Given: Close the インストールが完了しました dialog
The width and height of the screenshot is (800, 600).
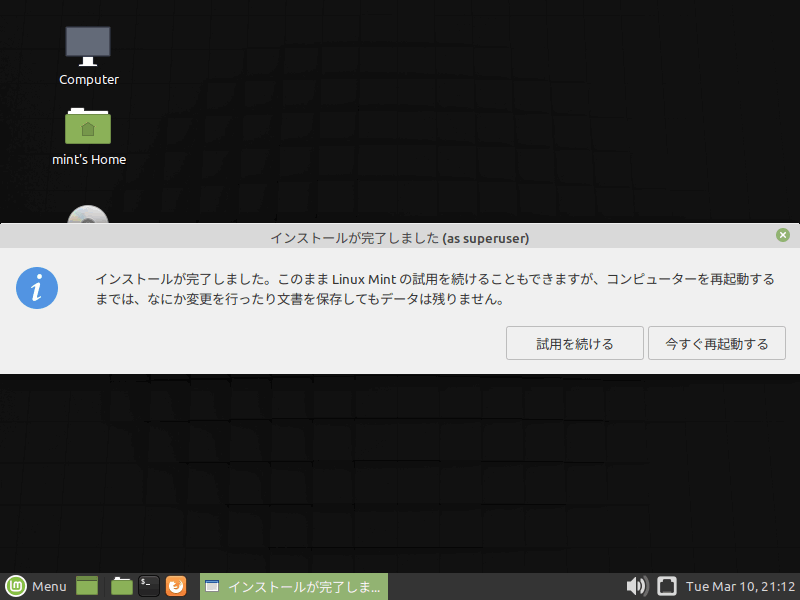Looking at the screenshot, I should [783, 235].
